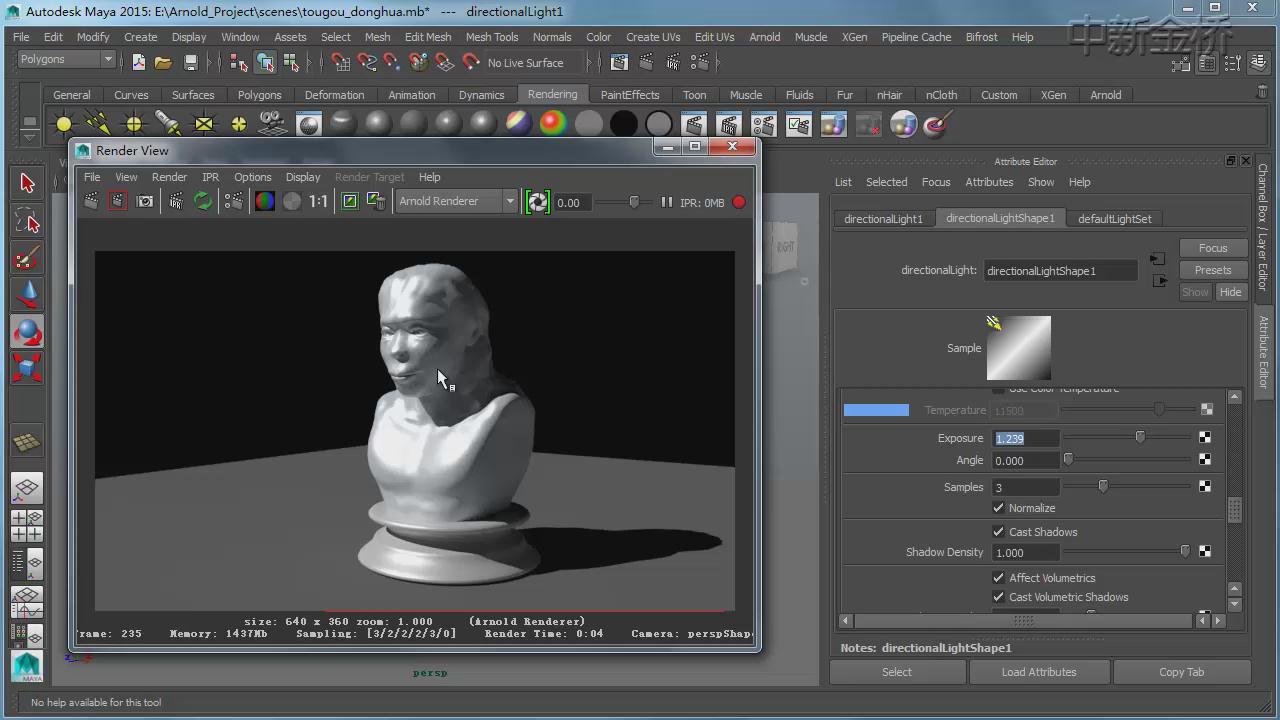Disable the Normalize checkbox
1280x720 pixels.
998,508
